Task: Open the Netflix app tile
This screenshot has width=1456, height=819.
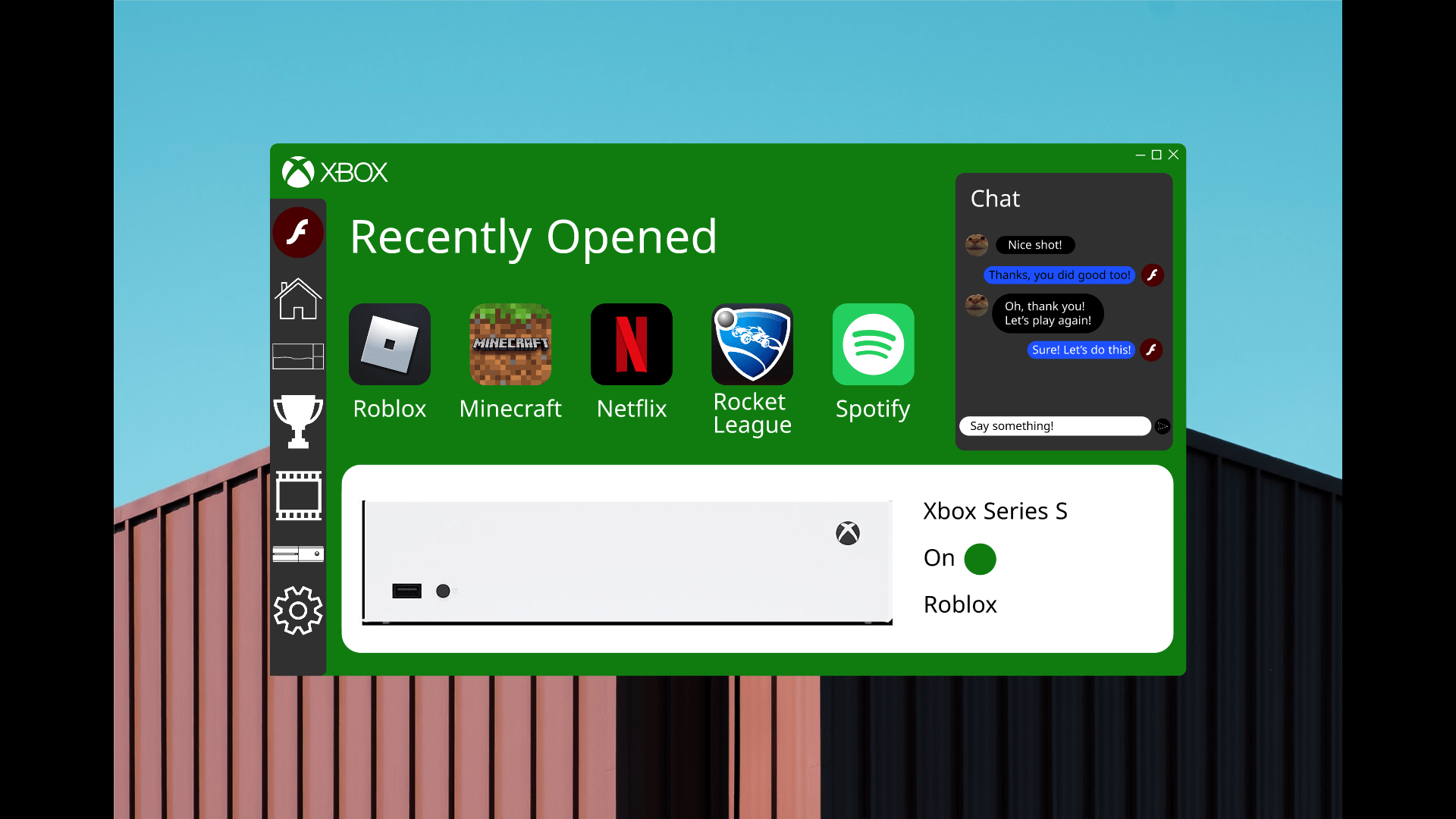Action: click(631, 344)
